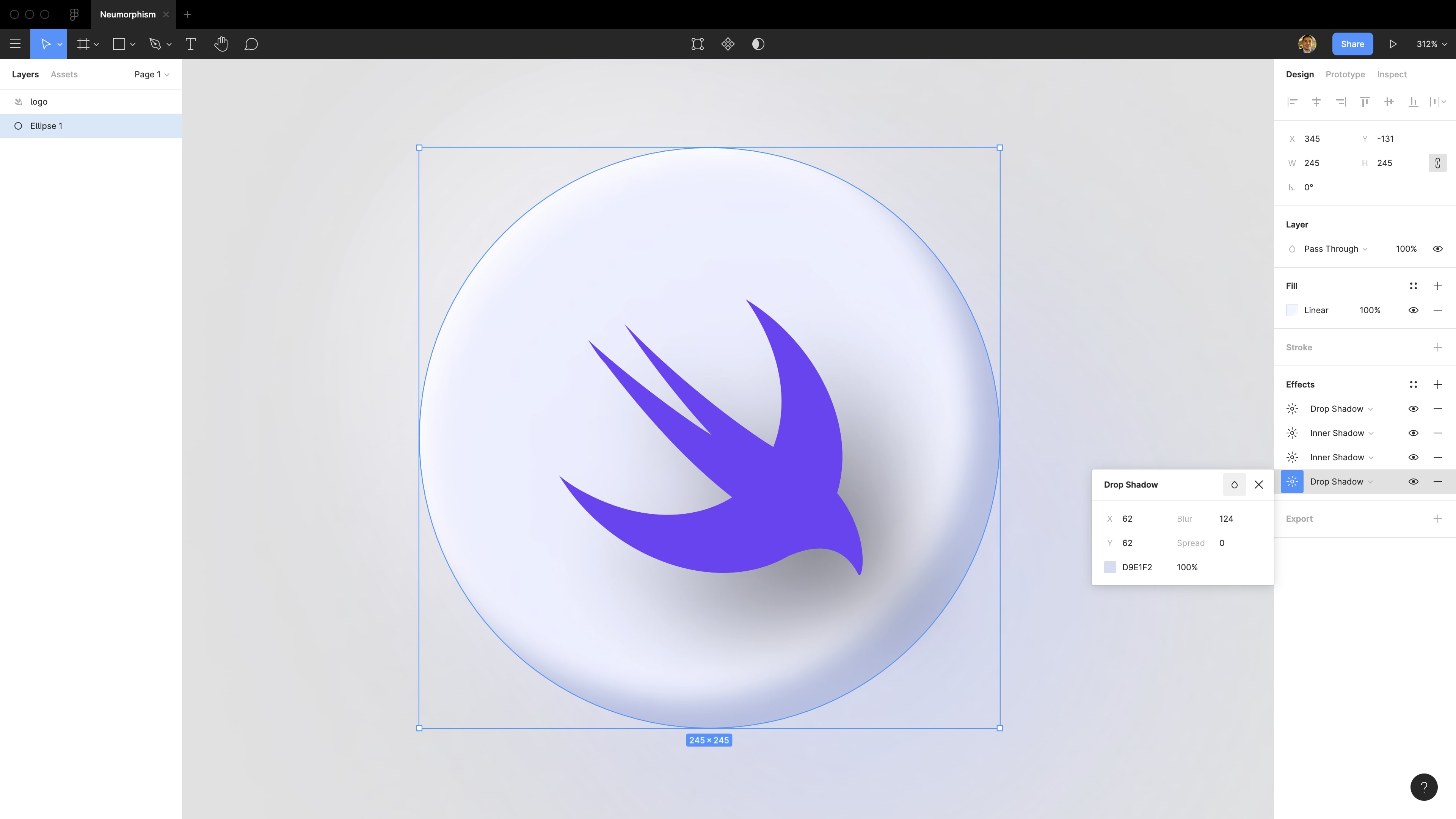Toggle visibility of Linear fill
The image size is (1456, 819).
1413,310
